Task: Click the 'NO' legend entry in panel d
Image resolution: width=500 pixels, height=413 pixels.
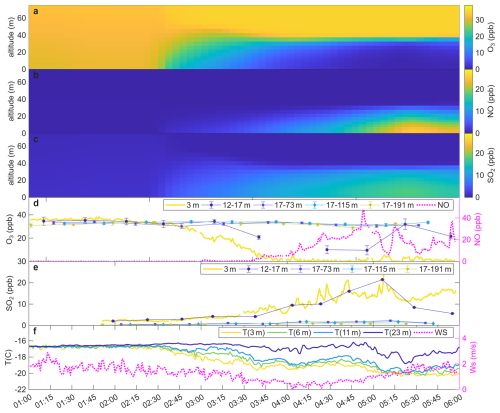Action: pos(433,205)
